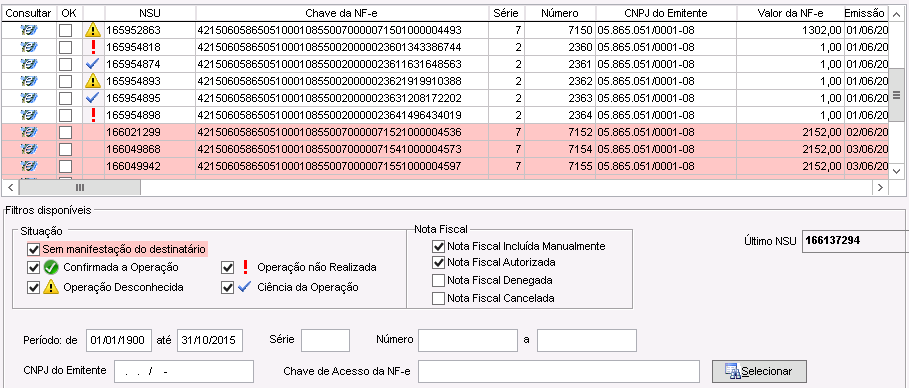Select cell with number 7154

(561, 150)
